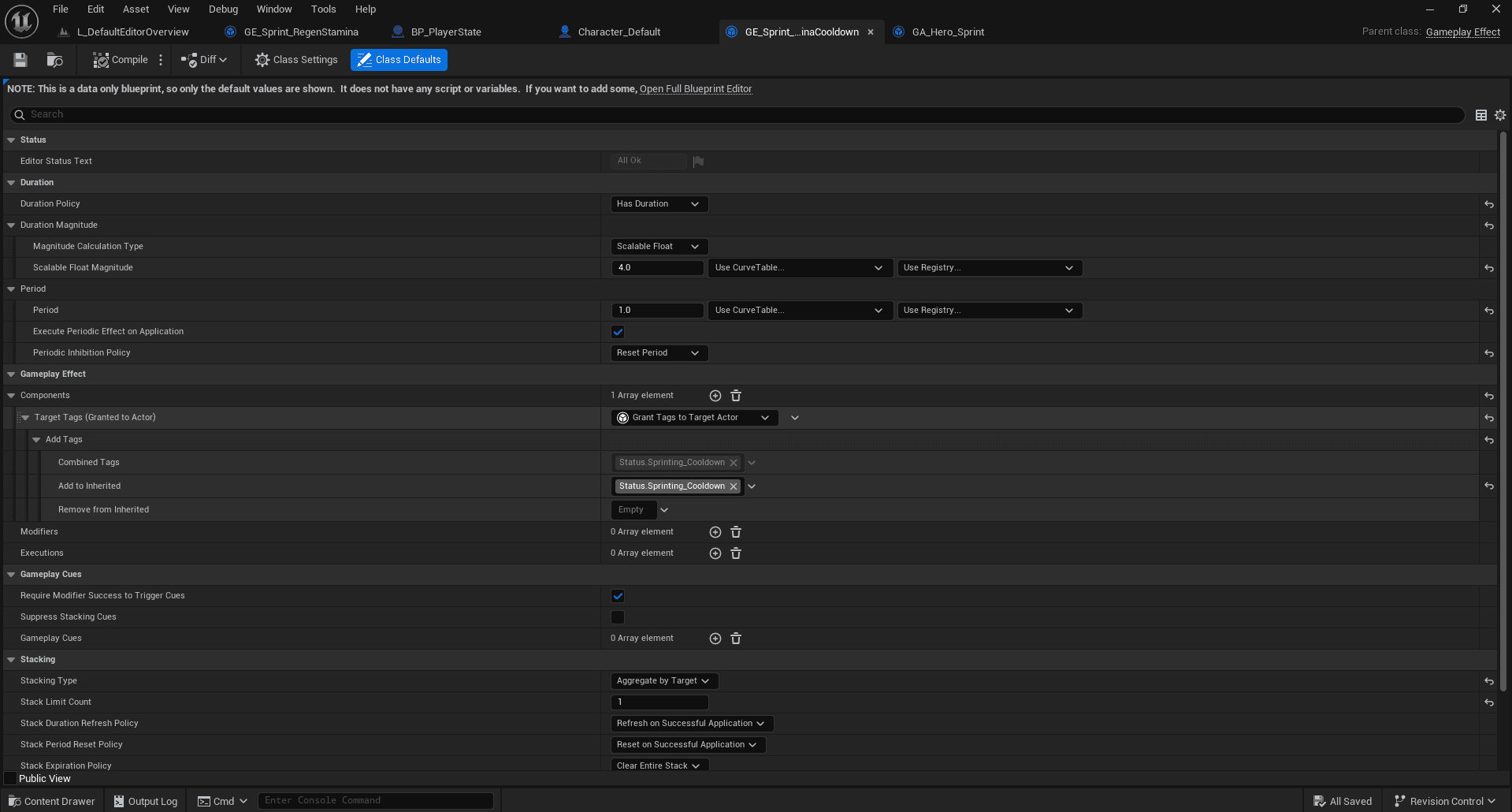Open Use Registry dropdown in Period row

point(990,311)
